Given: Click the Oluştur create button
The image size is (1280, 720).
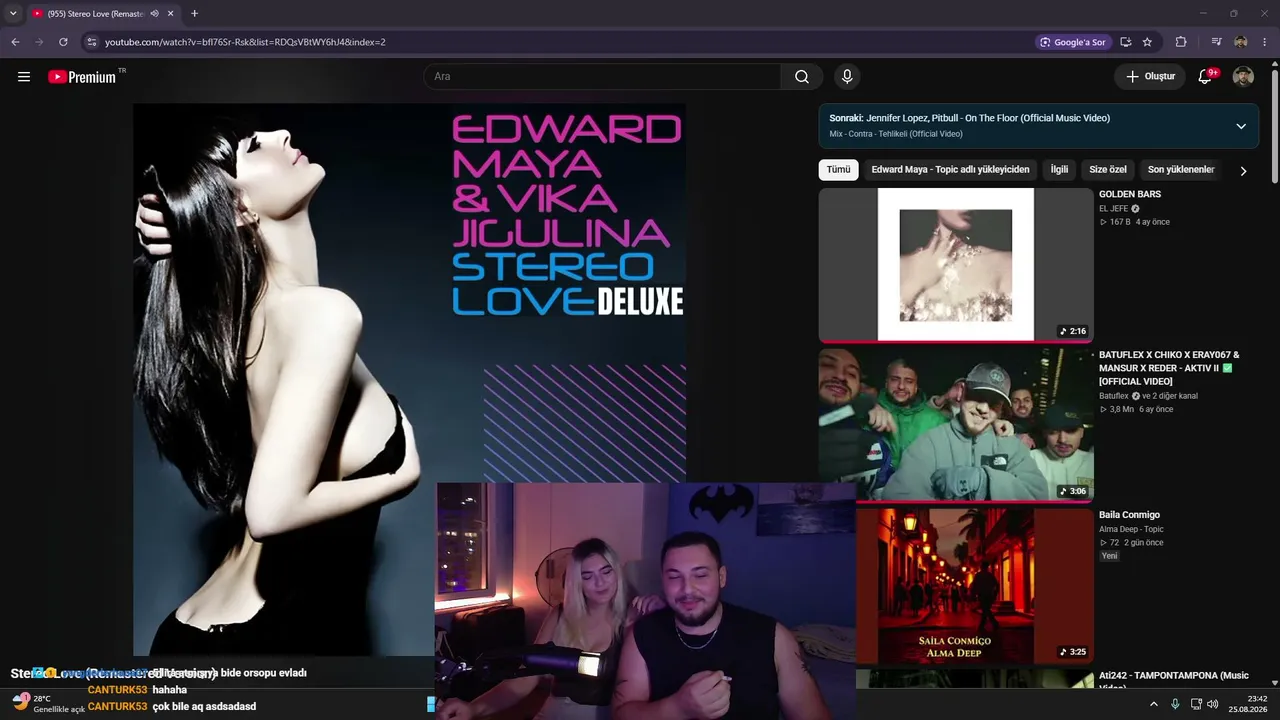Looking at the screenshot, I should (1150, 77).
